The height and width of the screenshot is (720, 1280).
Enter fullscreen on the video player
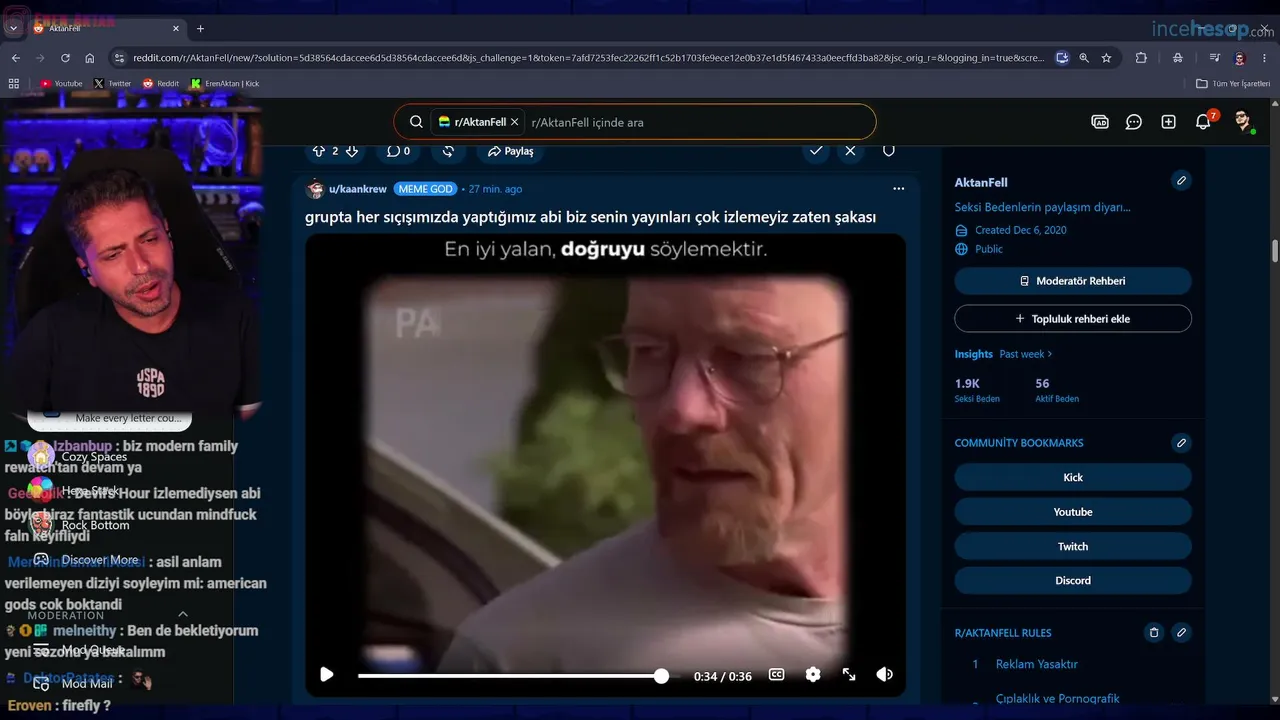click(x=849, y=675)
